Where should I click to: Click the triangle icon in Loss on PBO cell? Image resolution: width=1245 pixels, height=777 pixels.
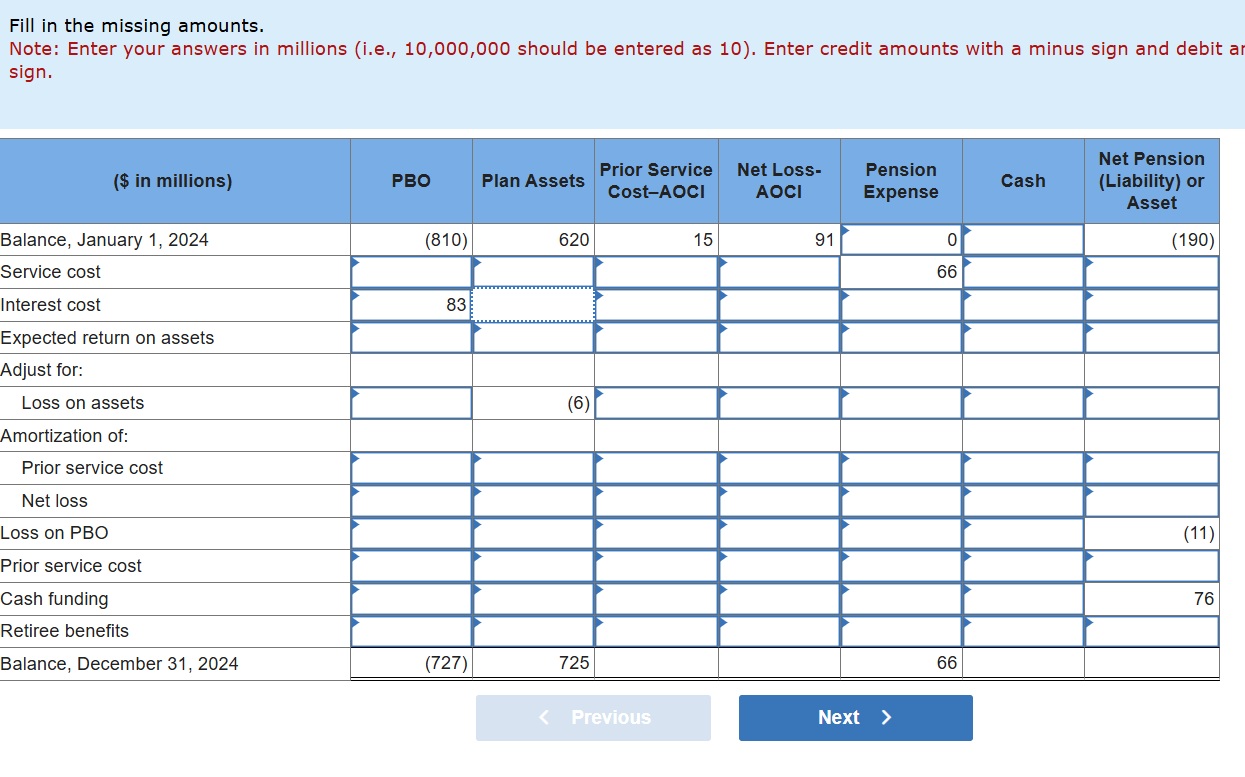pos(355,526)
